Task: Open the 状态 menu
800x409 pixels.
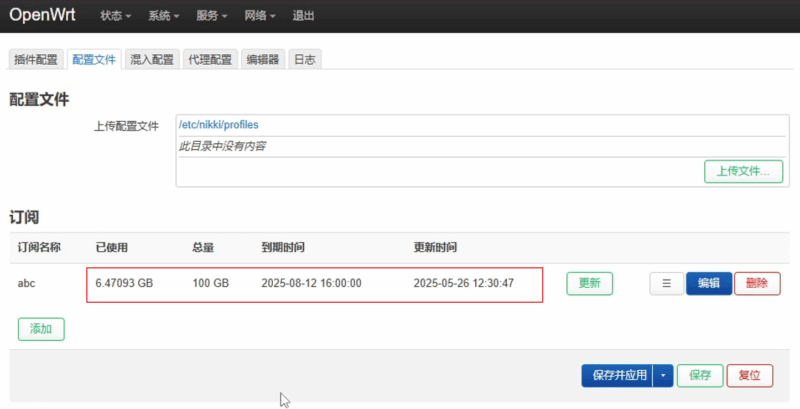Action: (x=116, y=16)
